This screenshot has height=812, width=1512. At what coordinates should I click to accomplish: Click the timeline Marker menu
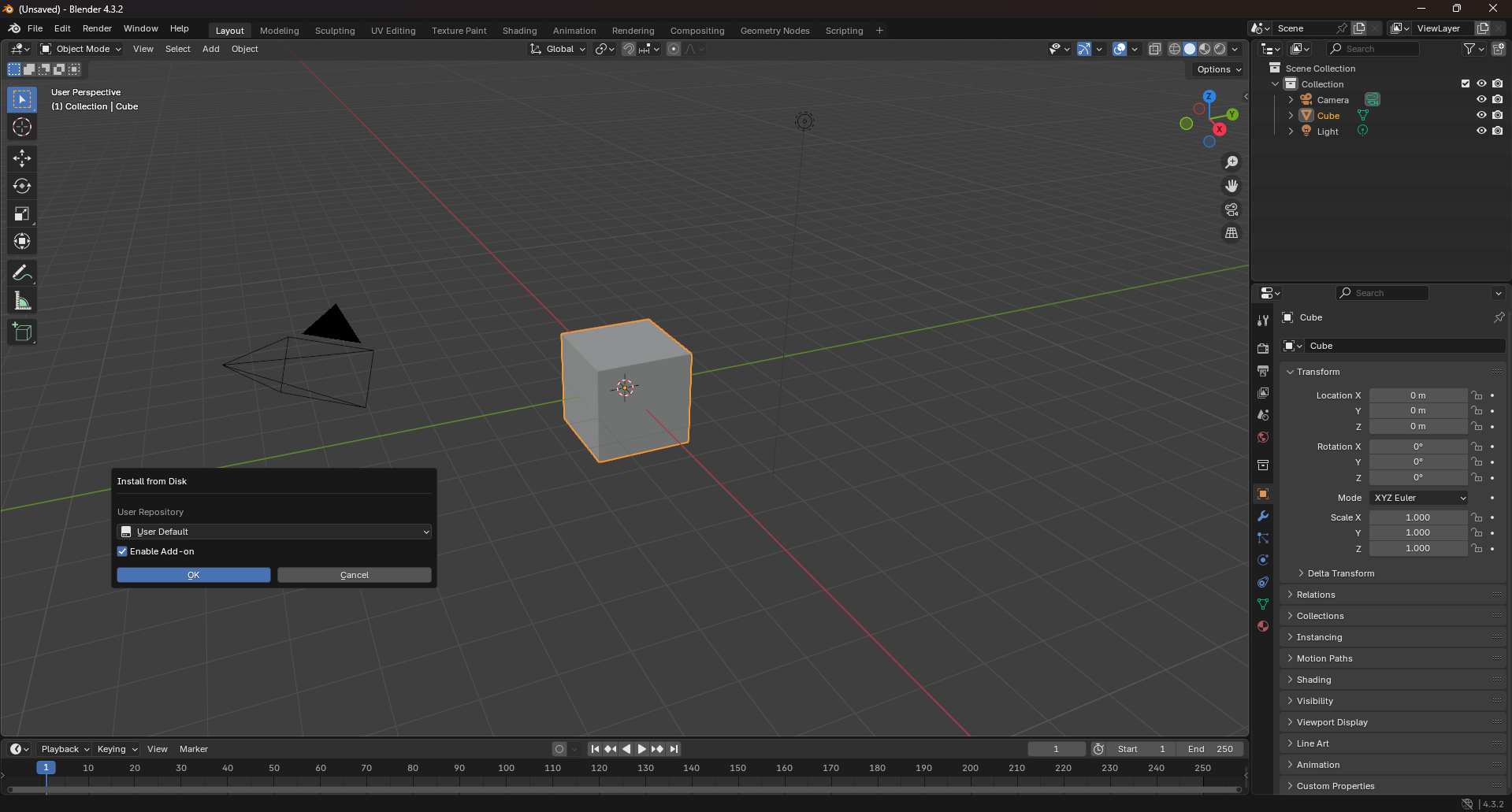(x=194, y=749)
